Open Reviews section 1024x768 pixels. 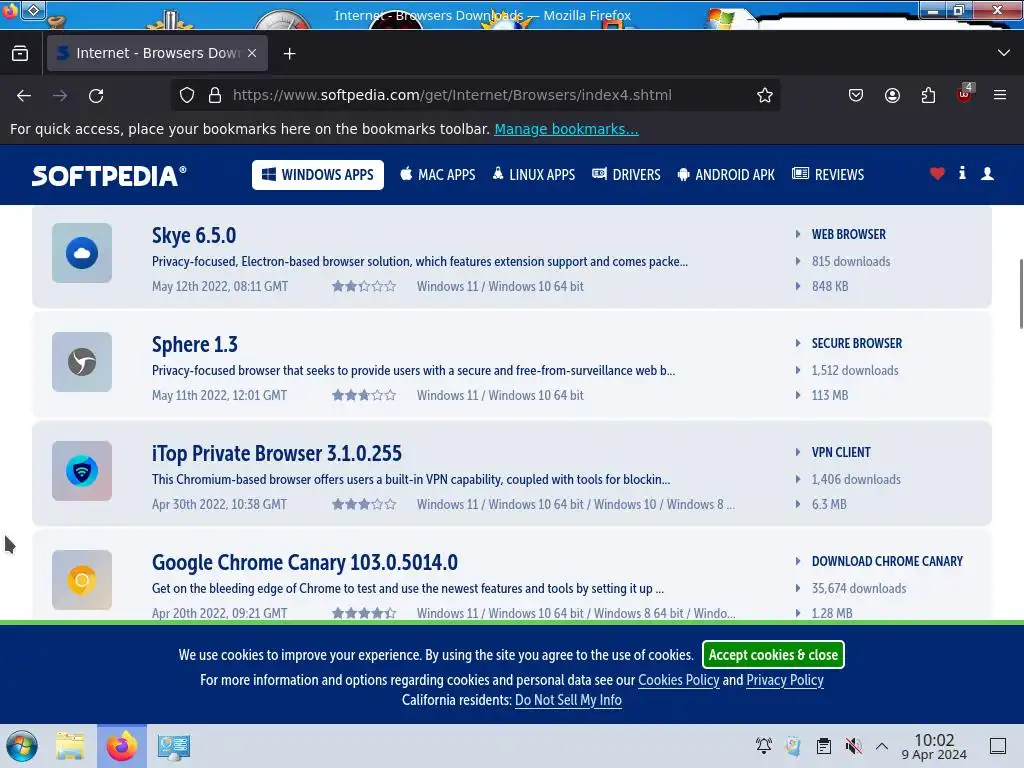pyautogui.click(x=828, y=175)
